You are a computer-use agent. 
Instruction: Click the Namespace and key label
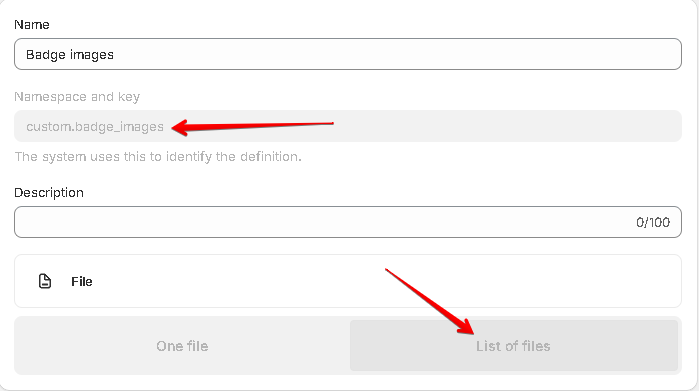(77, 97)
